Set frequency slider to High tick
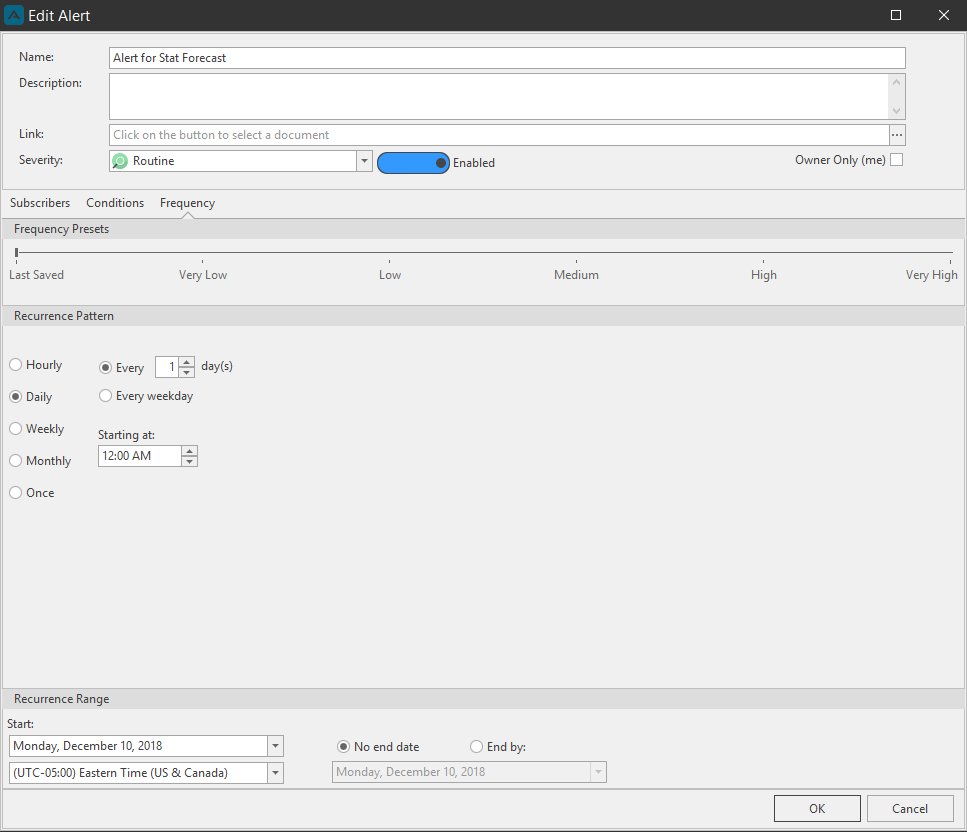The height and width of the screenshot is (832, 967). point(763,262)
